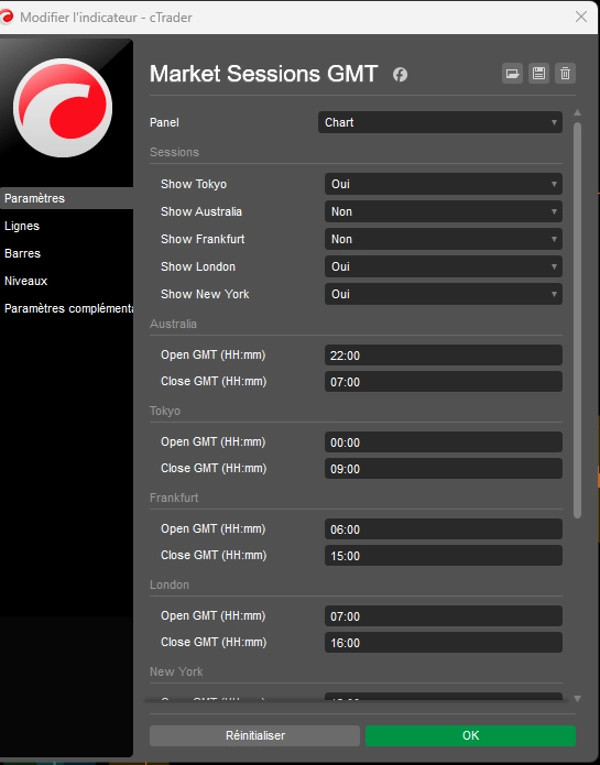
Task: Click the Australia section header
Action: point(173,324)
